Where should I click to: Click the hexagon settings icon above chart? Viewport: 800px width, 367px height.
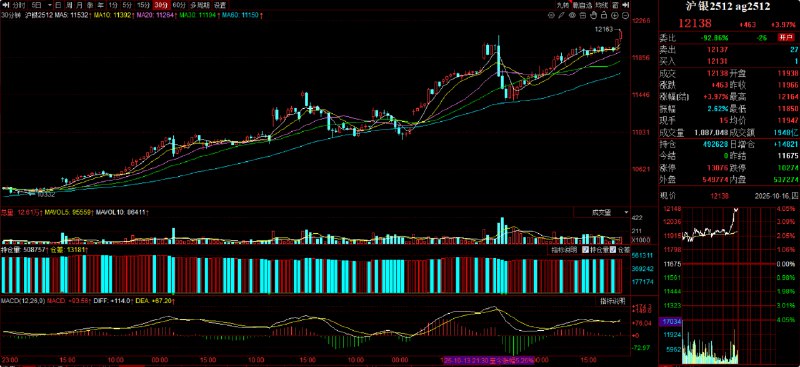pos(551,15)
